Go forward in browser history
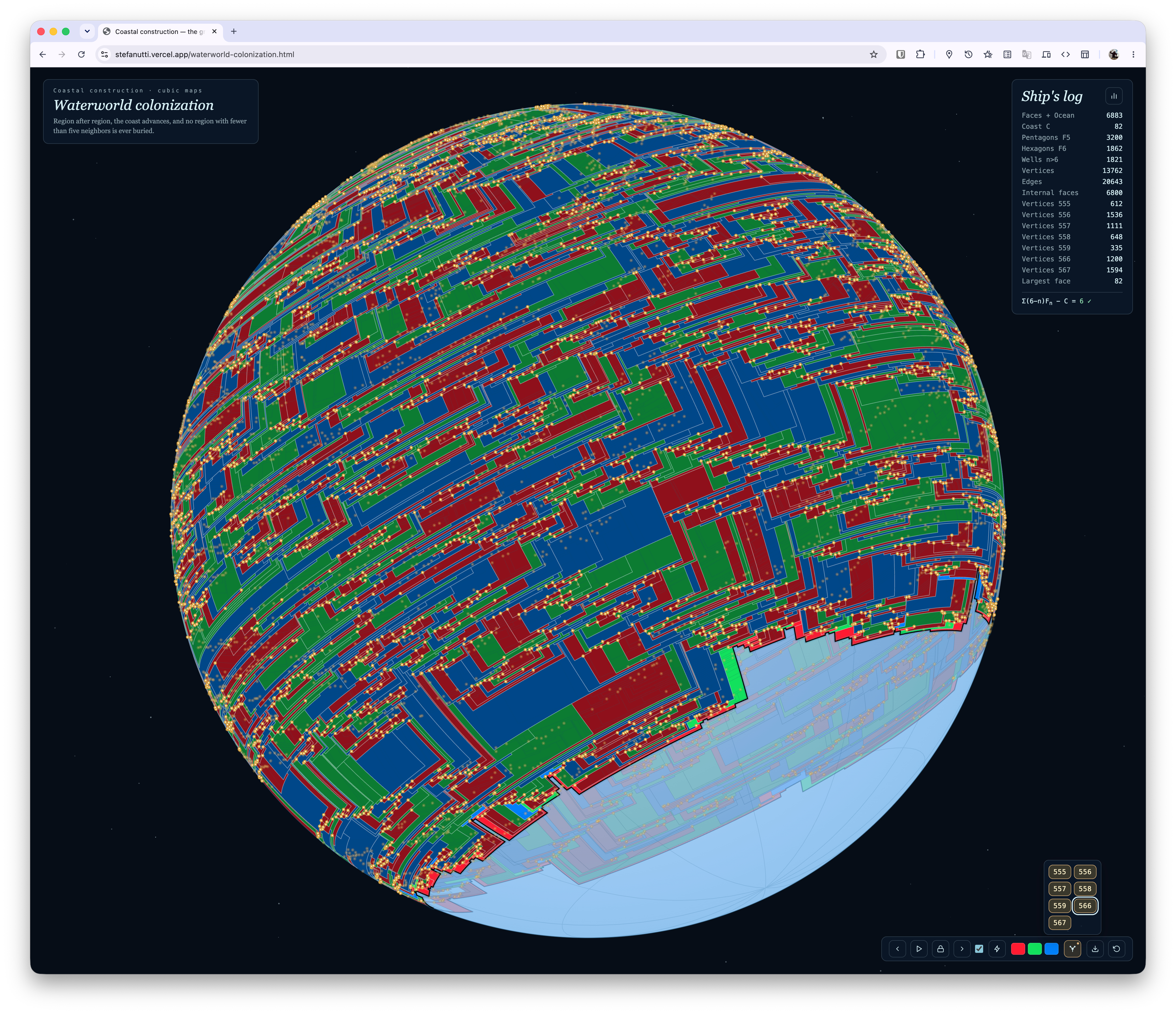The image size is (1176, 1014). coord(62,54)
